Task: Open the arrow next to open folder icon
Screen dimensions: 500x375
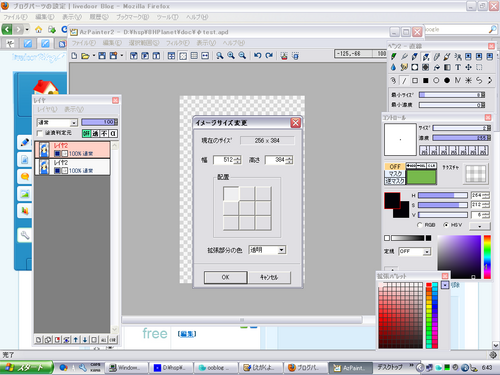Action: point(94,56)
